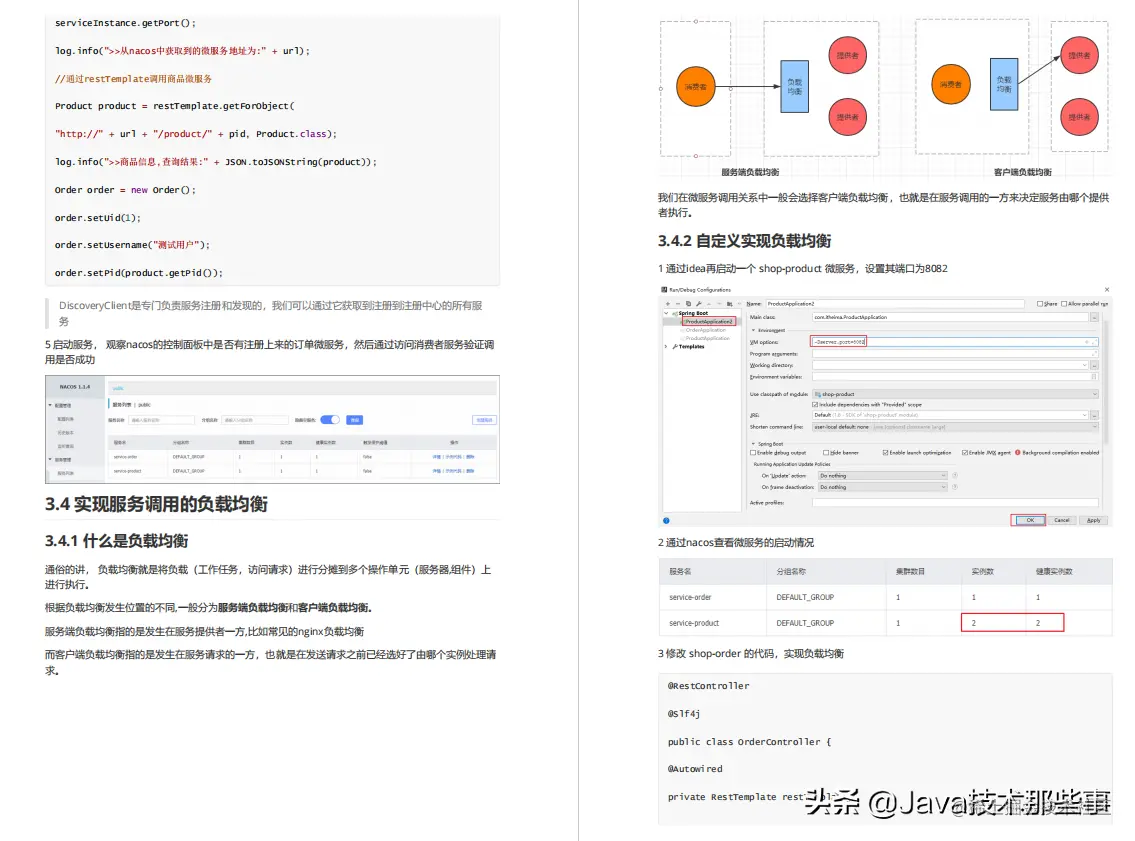The image size is (1135, 841).
Task: Click Cancel in Run/Debug Configurations
Action: [1061, 520]
